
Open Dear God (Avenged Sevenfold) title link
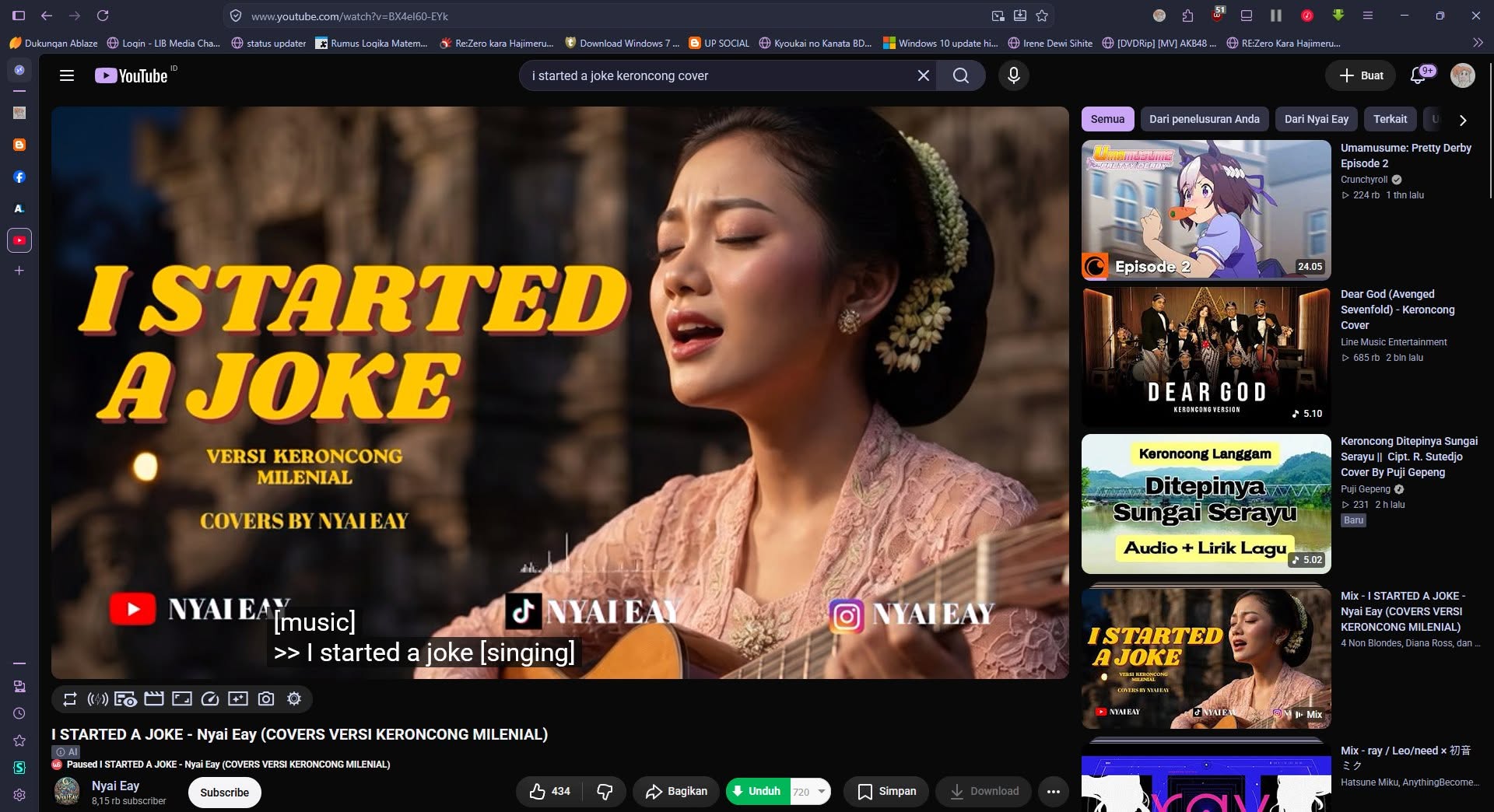point(1398,310)
